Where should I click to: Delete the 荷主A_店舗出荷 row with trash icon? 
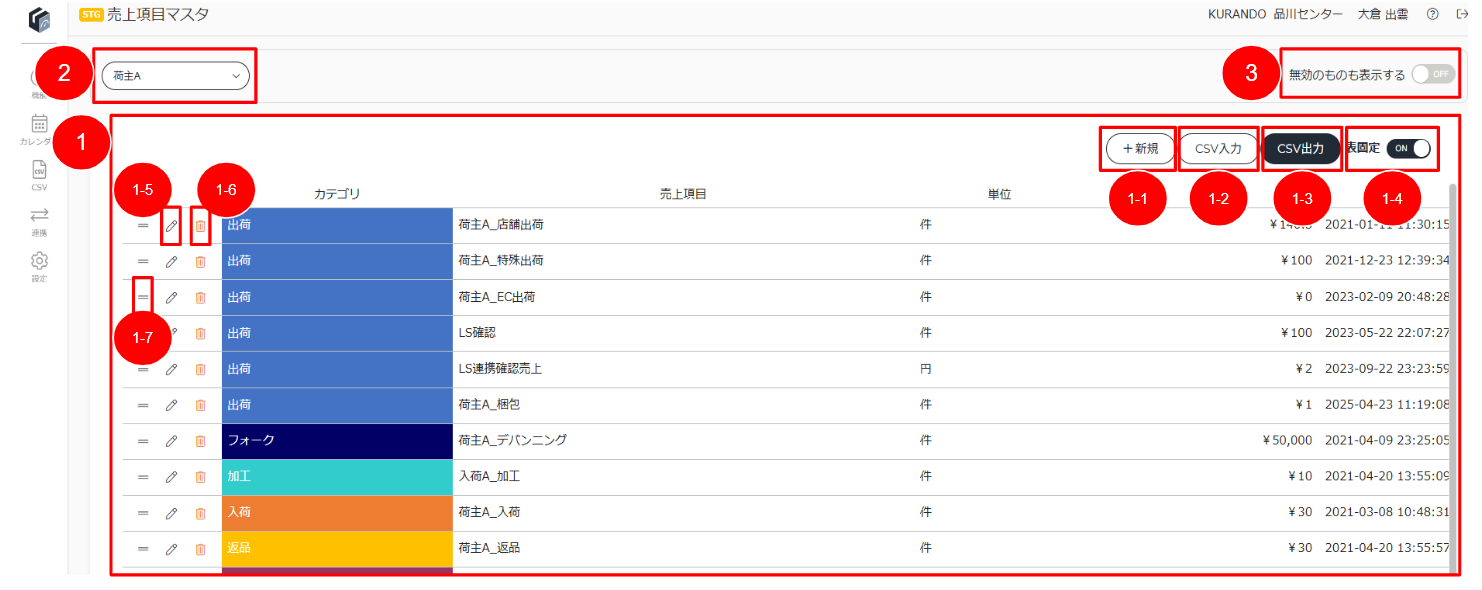pos(200,226)
